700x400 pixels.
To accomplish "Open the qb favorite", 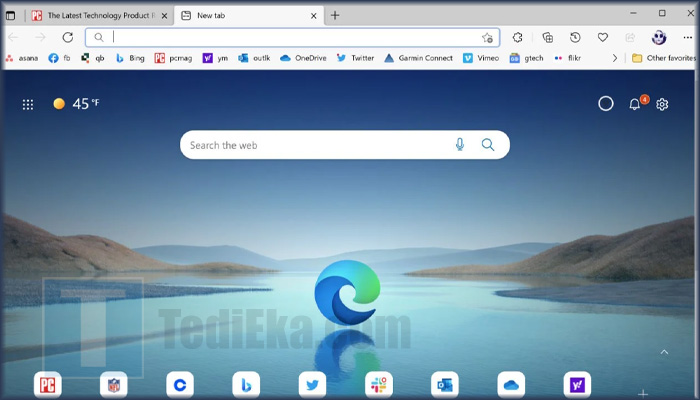I will tap(92, 58).
